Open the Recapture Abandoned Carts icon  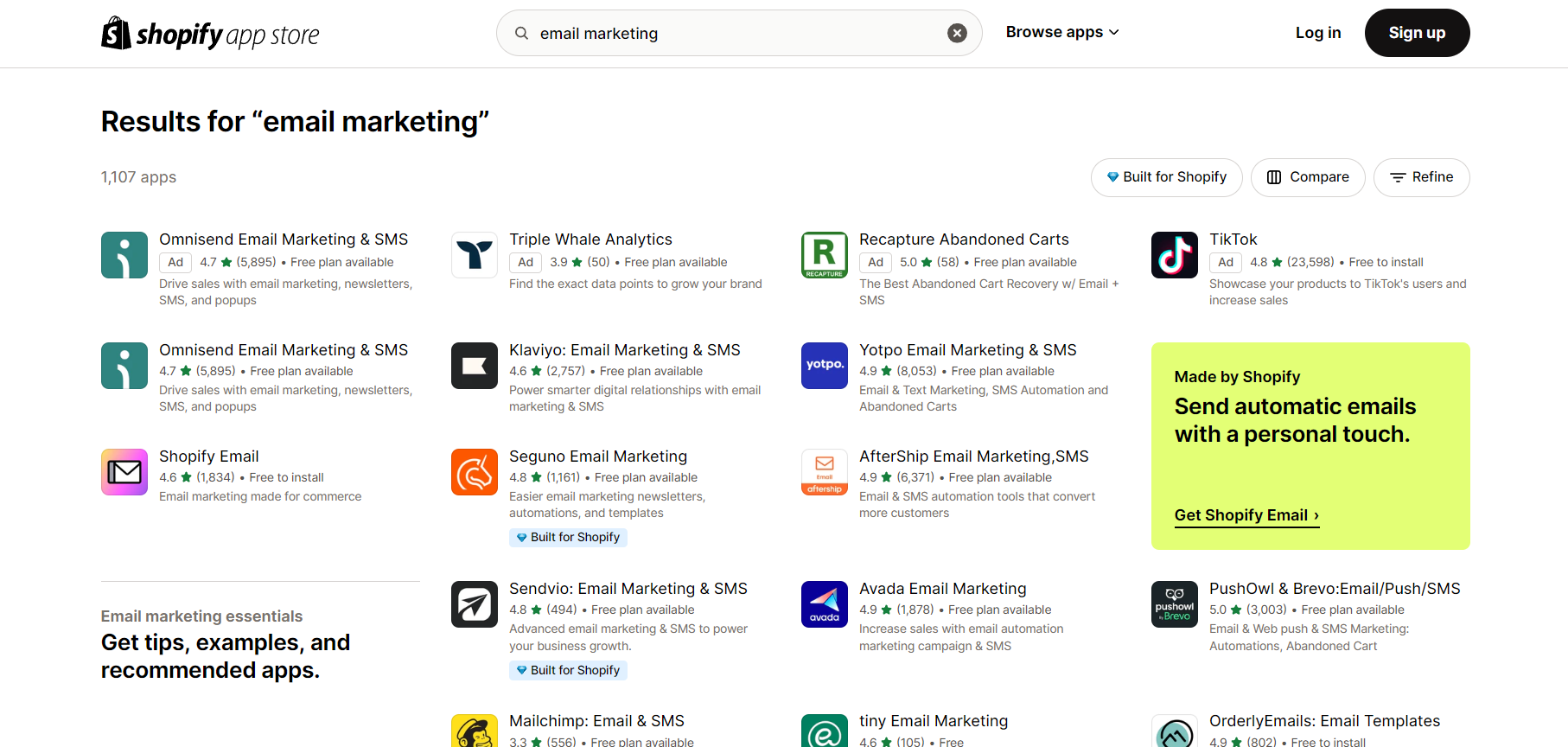(x=825, y=255)
